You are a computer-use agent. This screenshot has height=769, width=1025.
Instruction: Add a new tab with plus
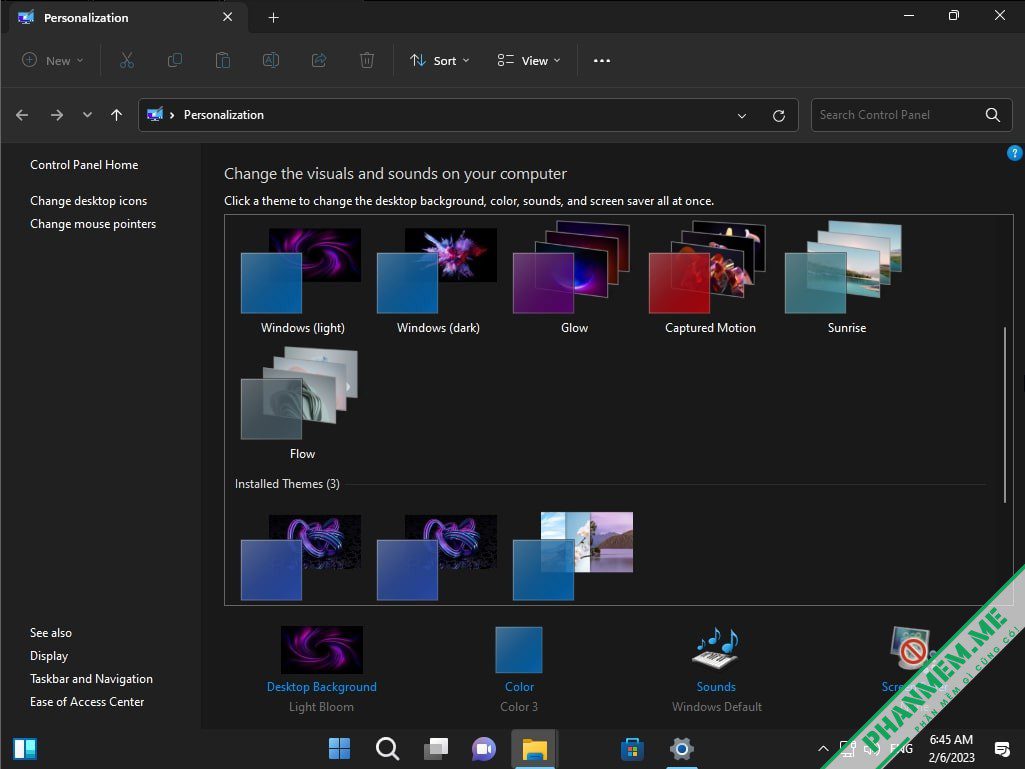point(273,18)
